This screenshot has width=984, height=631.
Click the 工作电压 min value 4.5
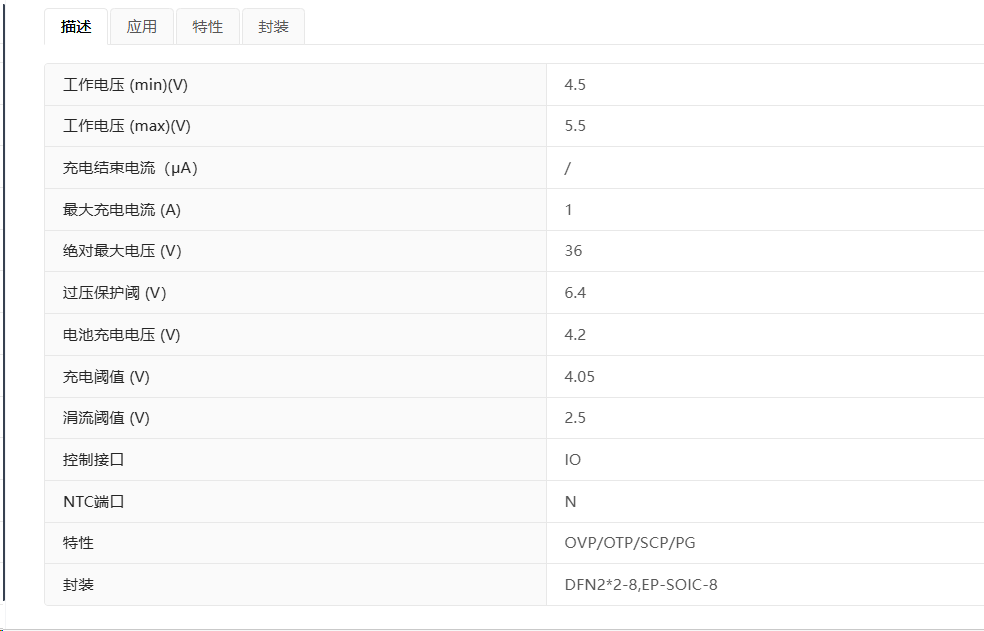(x=575, y=85)
